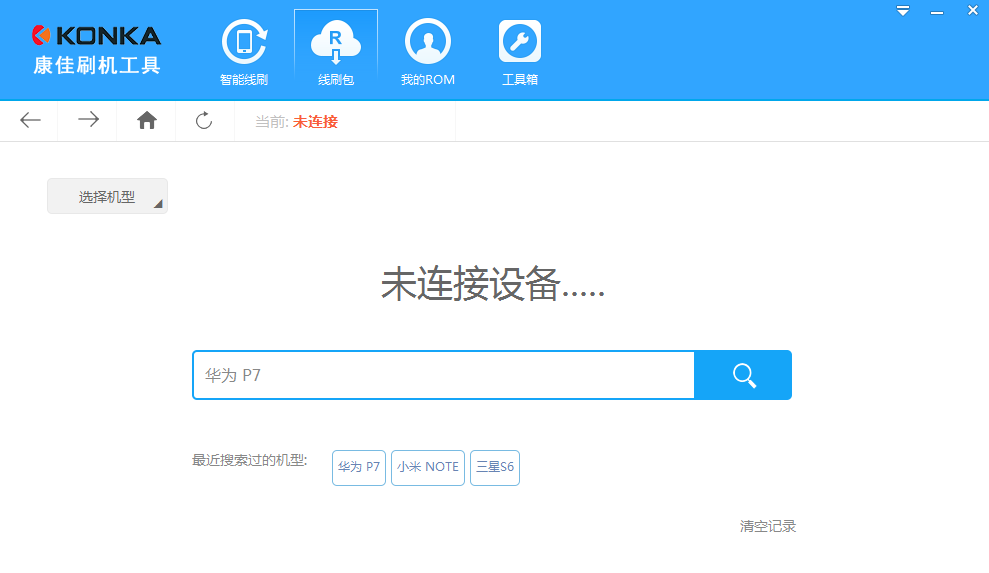This screenshot has height=573, width=989.
Task: Open the 智能线刷 smart flash tab
Action: point(244,52)
